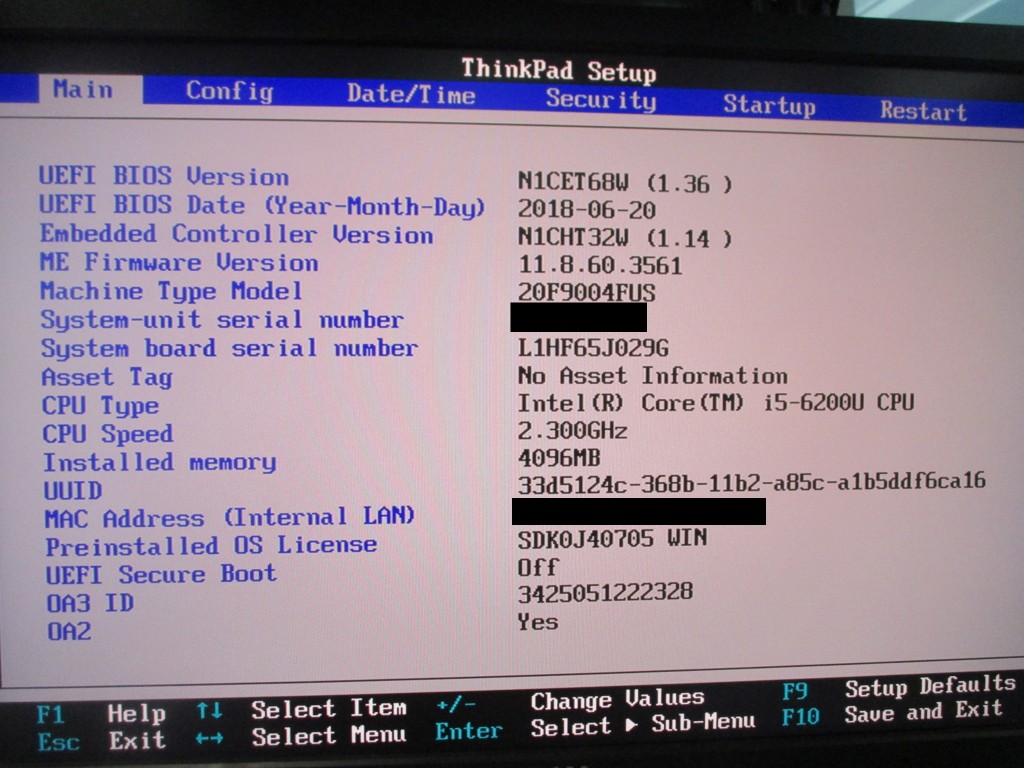Click the BIOS date value 2018-06-20
1024x768 pixels.
point(586,210)
